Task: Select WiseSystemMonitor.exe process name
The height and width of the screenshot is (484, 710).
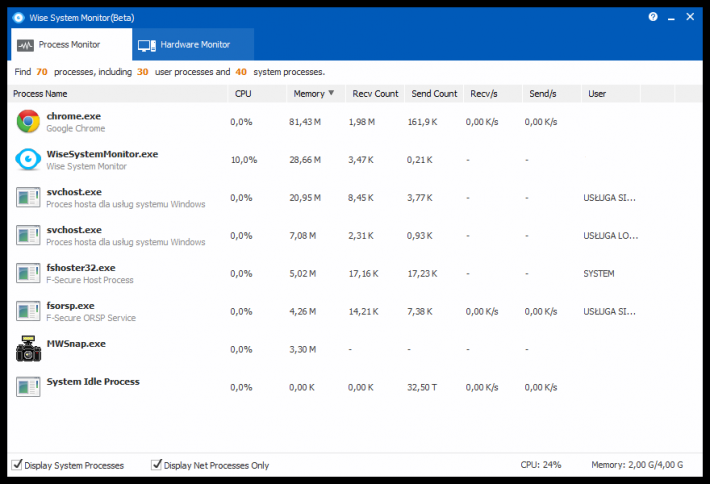Action: point(102,154)
